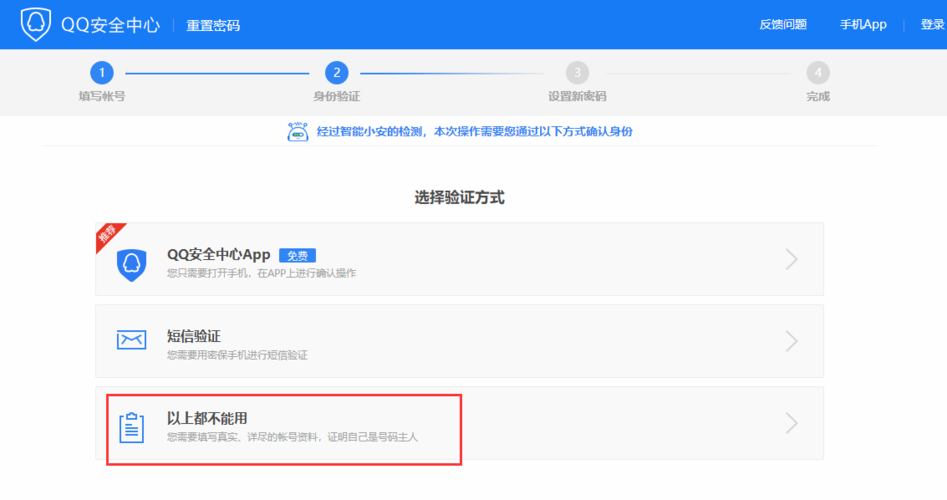Click the 登录 link in header
The width and height of the screenshot is (947, 500).
coord(933,24)
